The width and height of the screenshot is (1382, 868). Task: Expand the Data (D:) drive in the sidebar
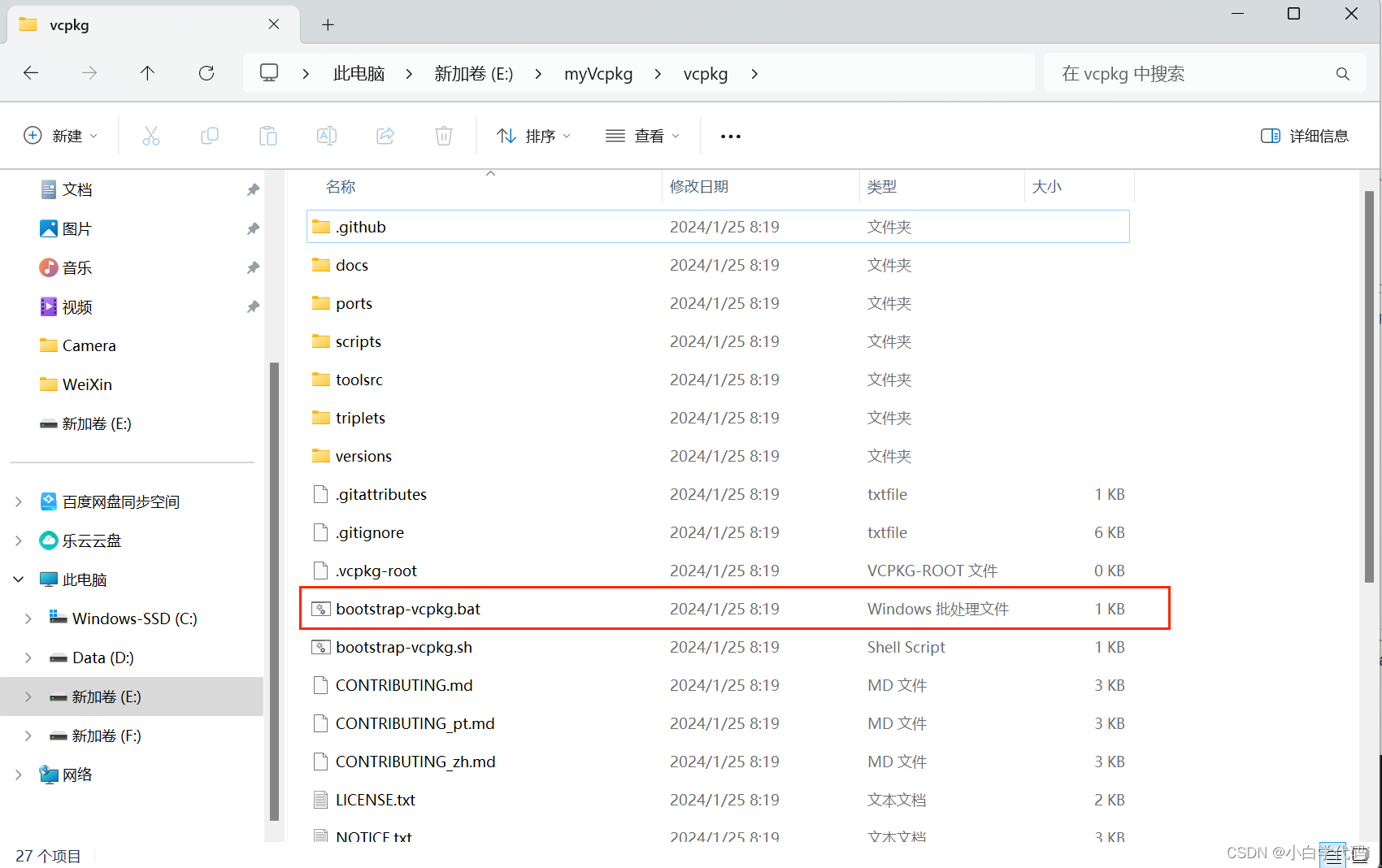tap(28, 658)
